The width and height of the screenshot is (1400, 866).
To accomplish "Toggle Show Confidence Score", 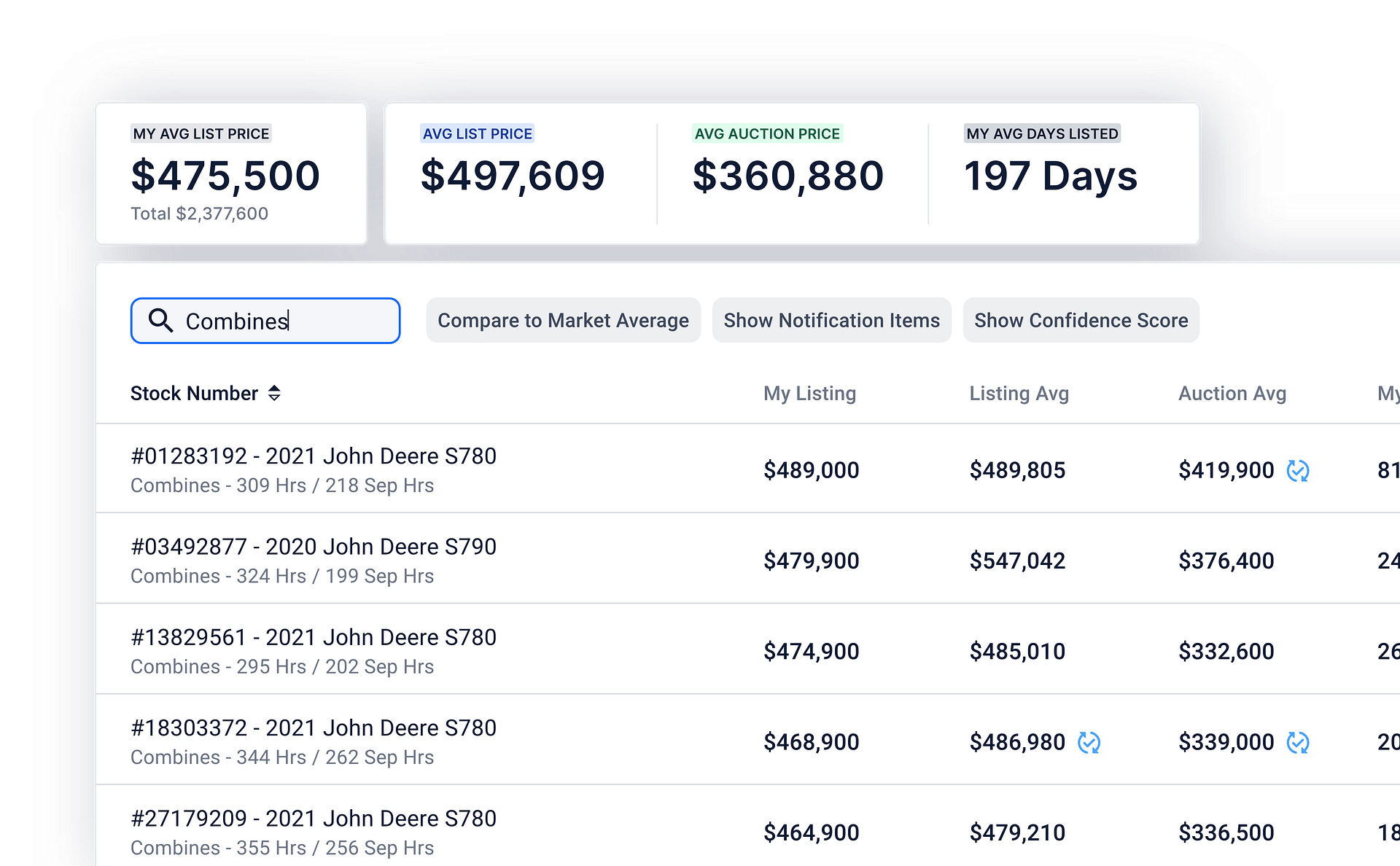I will 1081,320.
